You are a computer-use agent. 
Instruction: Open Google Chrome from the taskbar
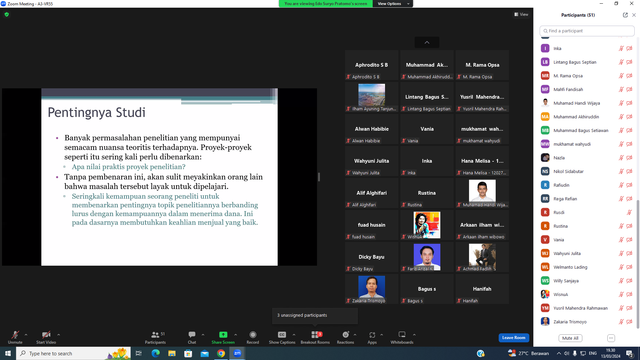(221, 353)
